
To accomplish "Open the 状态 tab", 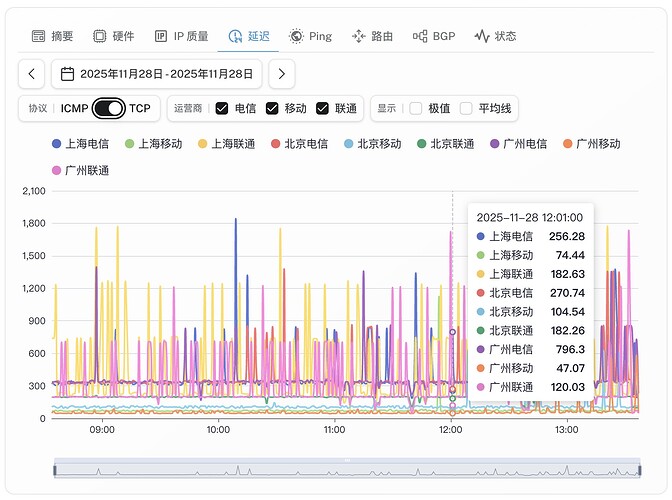I will 495,36.
